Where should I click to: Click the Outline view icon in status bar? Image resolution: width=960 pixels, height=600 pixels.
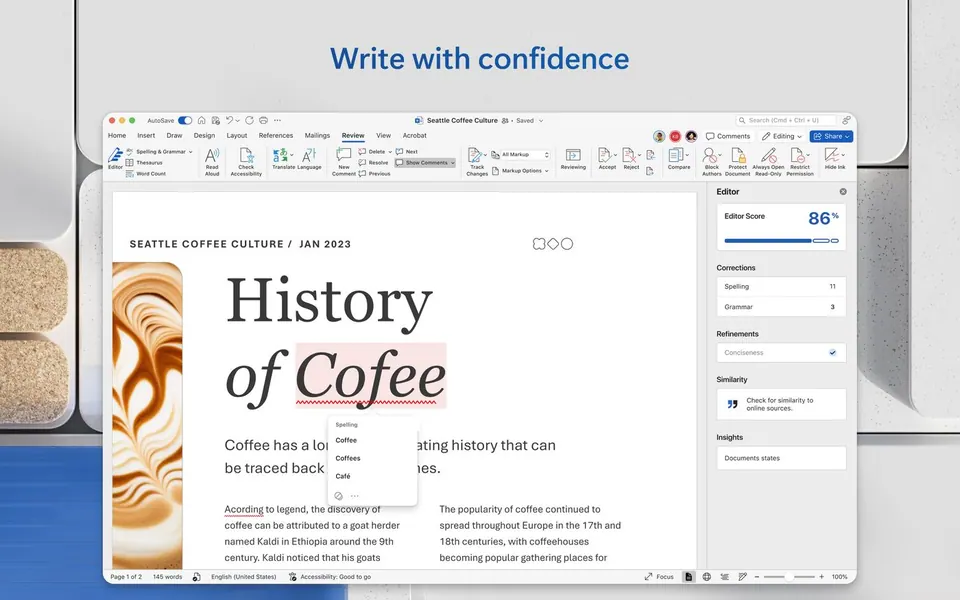point(724,577)
